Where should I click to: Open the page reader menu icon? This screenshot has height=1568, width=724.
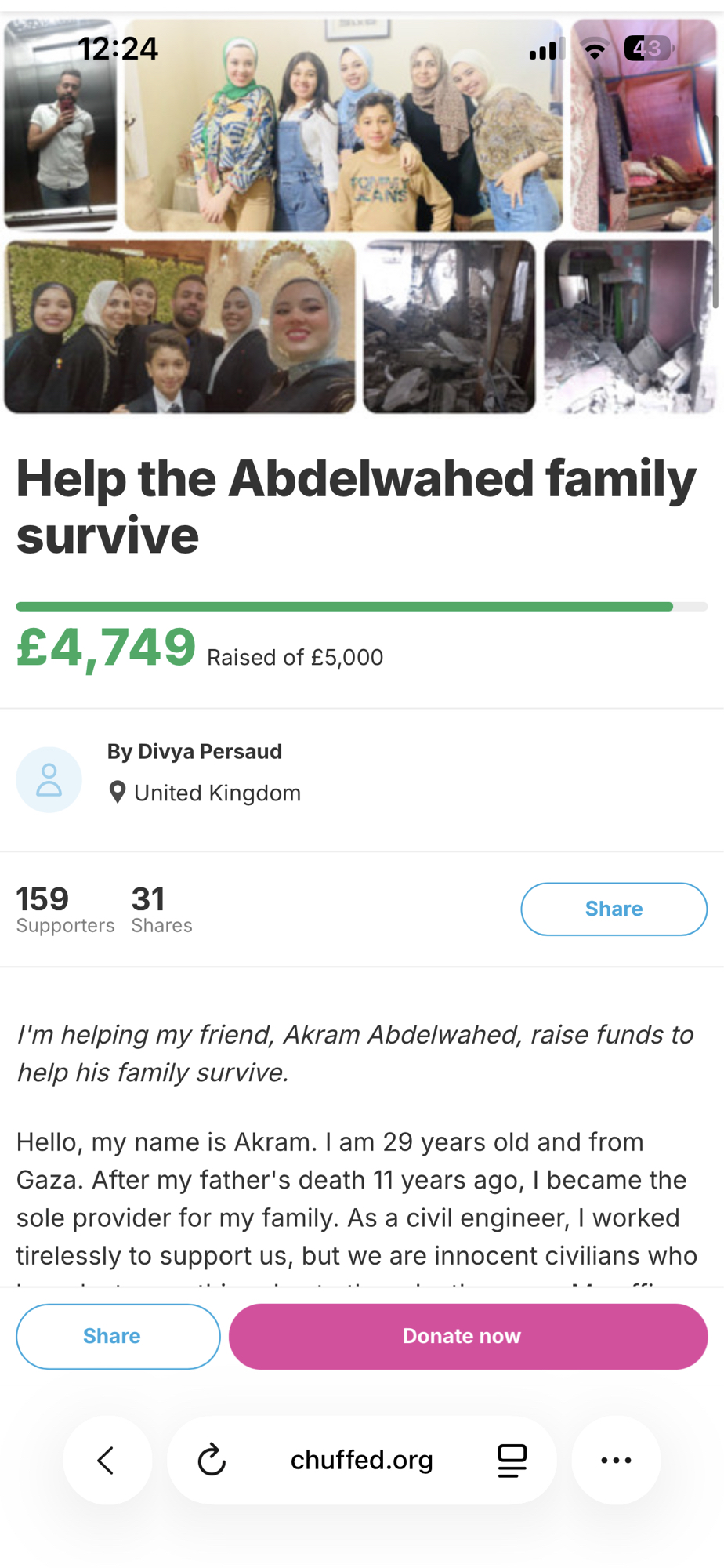click(x=512, y=1460)
